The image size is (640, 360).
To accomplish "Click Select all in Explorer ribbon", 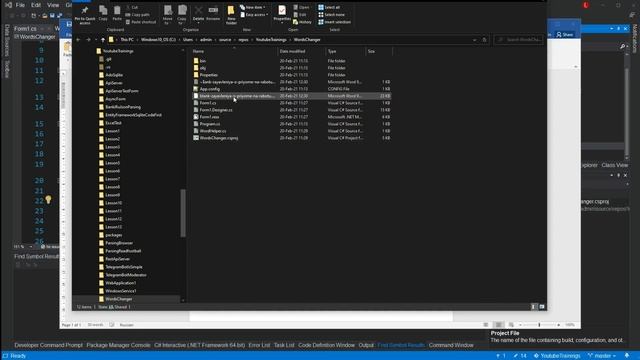I will 329,7.
